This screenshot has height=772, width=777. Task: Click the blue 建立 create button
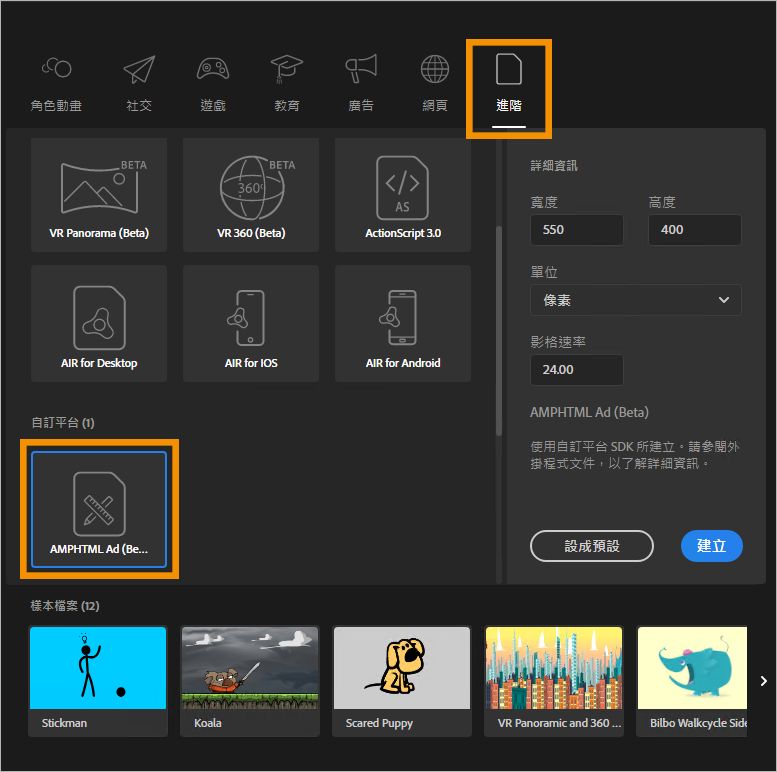pyautogui.click(x=712, y=546)
